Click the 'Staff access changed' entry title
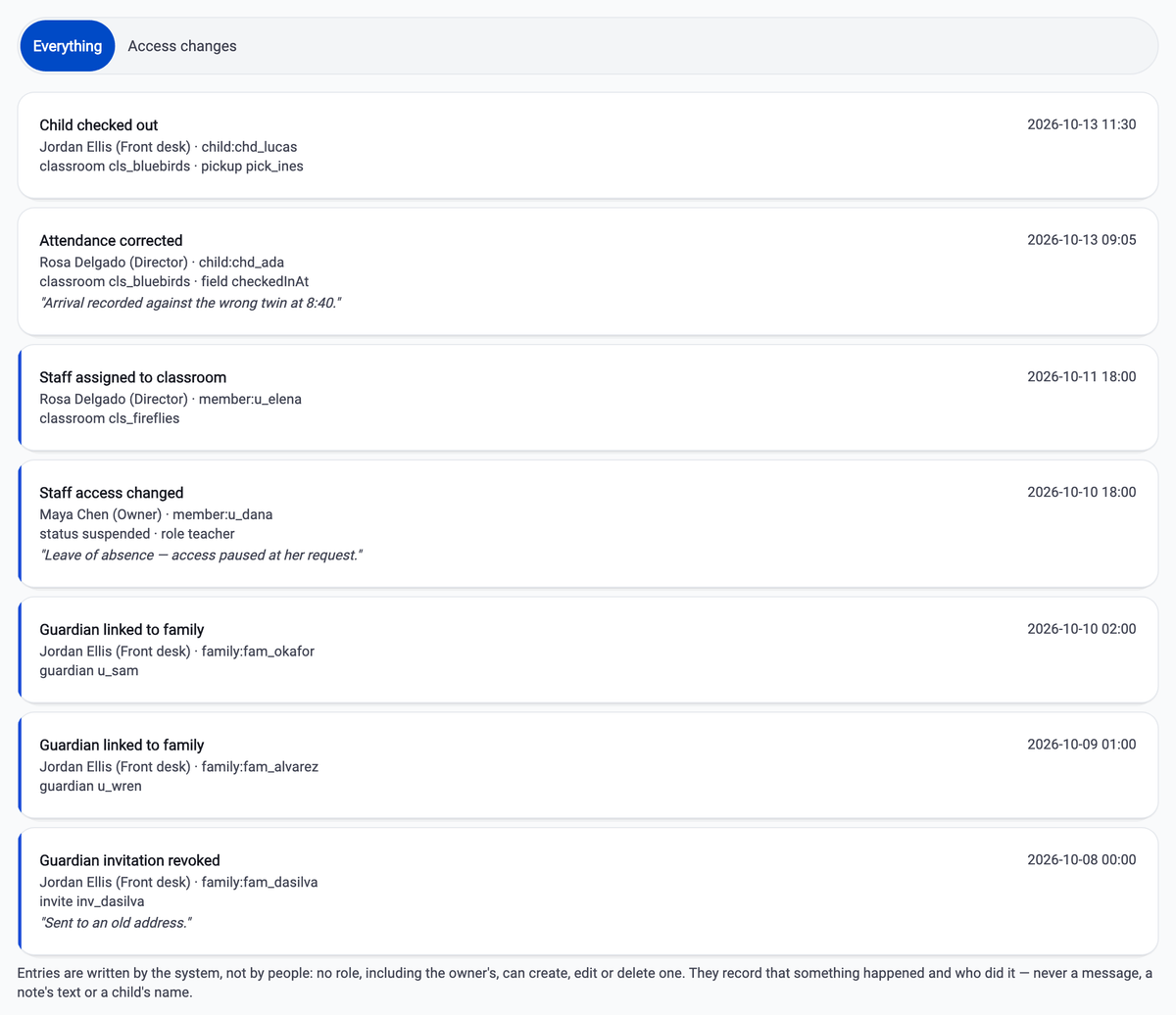The height and width of the screenshot is (1015, 1176). [x=112, y=494]
